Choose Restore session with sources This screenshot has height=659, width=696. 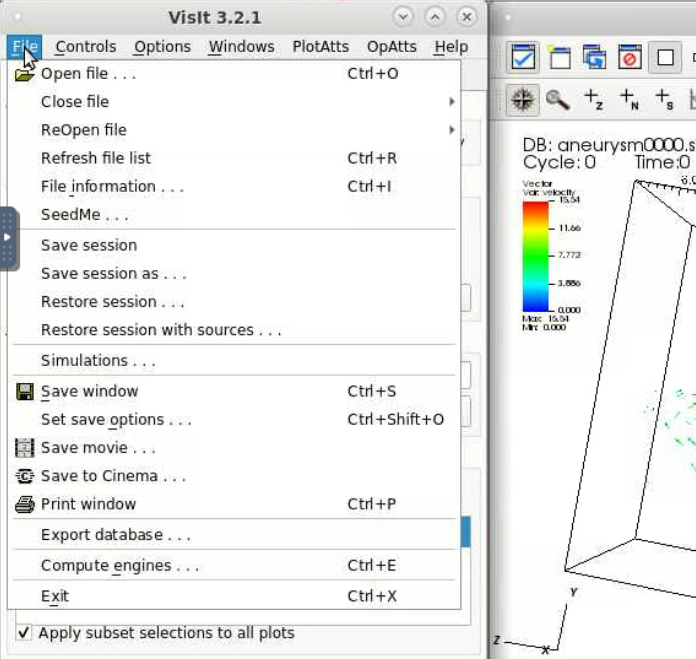pos(234,330)
